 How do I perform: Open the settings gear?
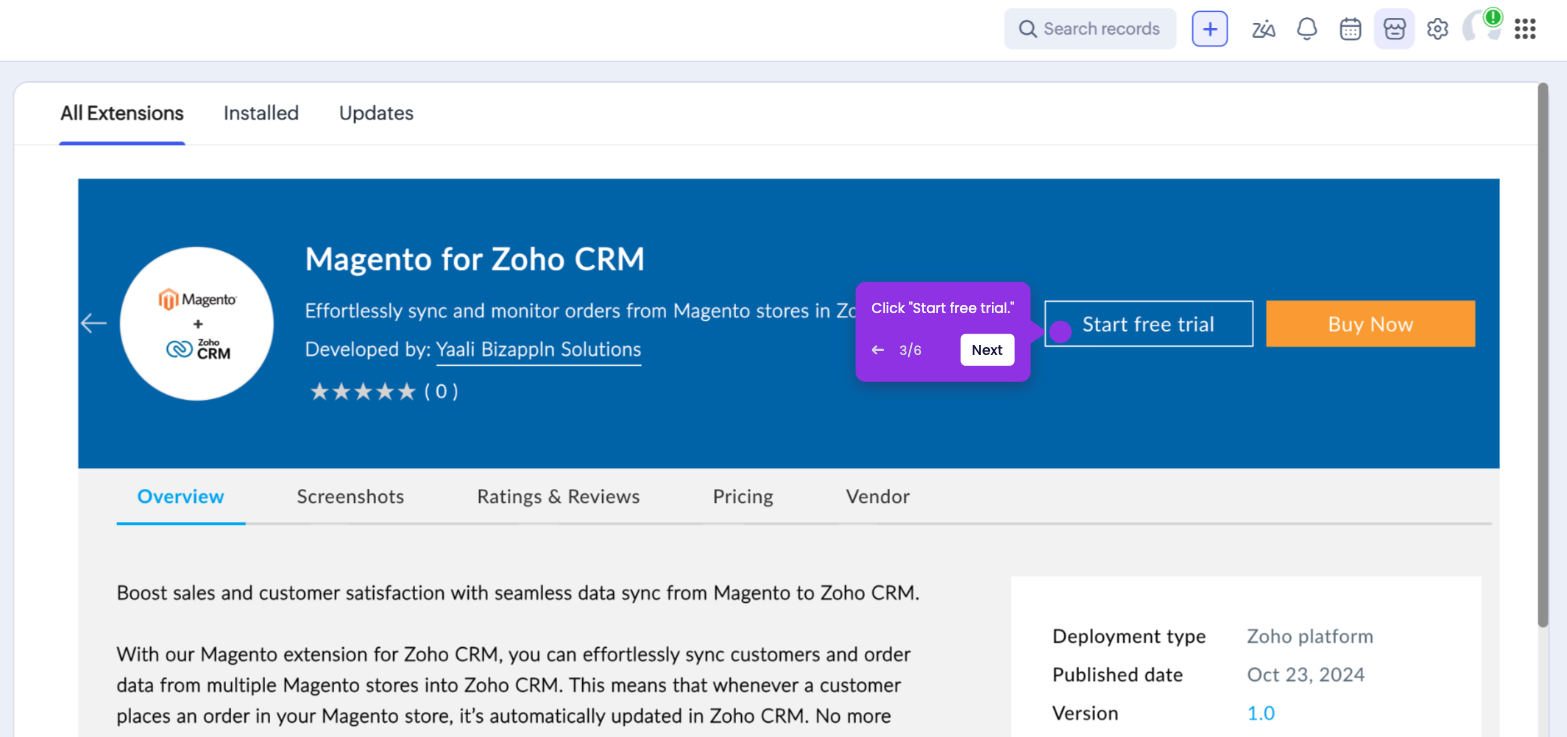click(x=1437, y=29)
